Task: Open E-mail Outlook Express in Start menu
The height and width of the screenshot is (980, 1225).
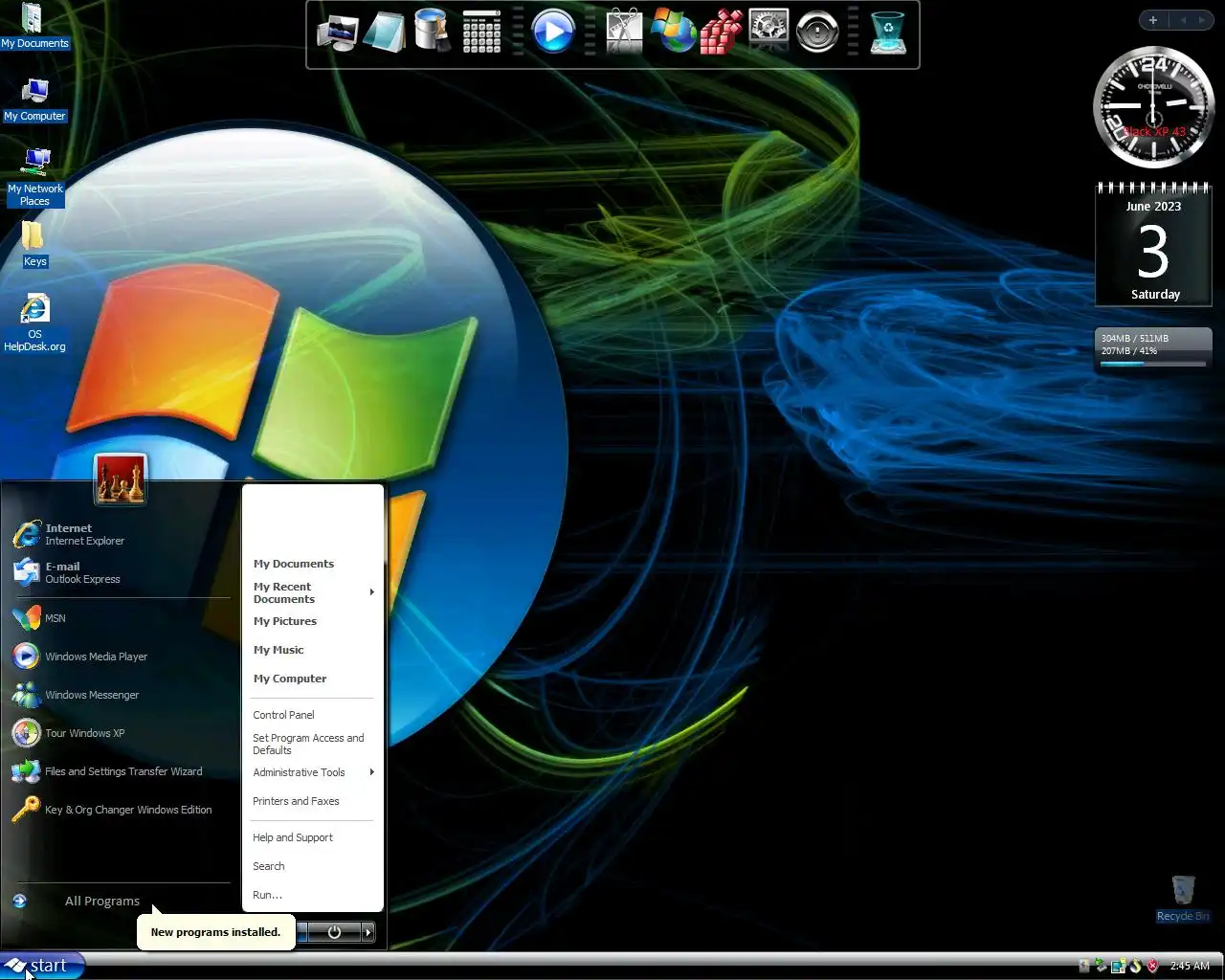Action: click(x=121, y=572)
